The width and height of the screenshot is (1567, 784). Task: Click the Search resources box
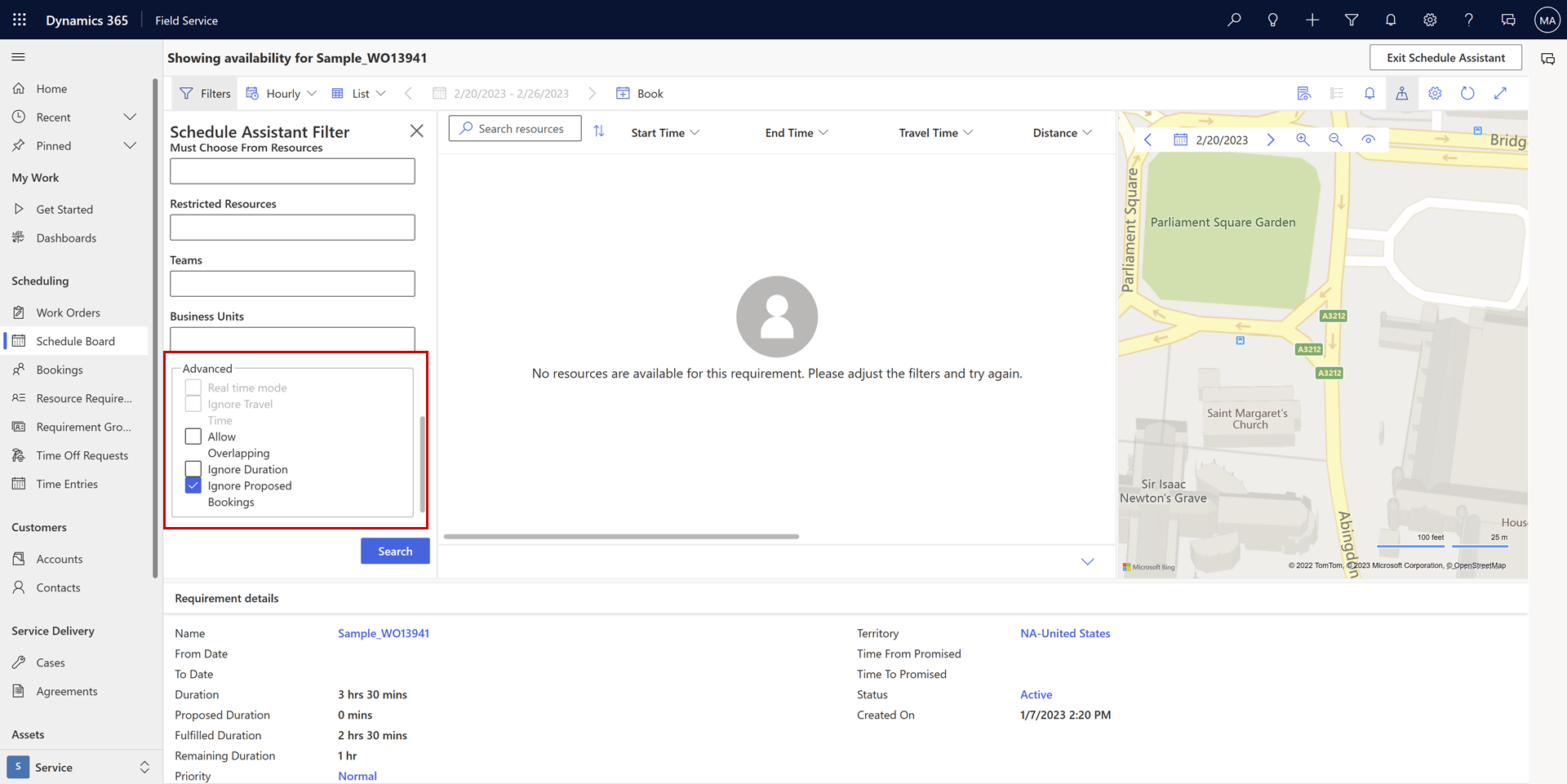click(515, 129)
